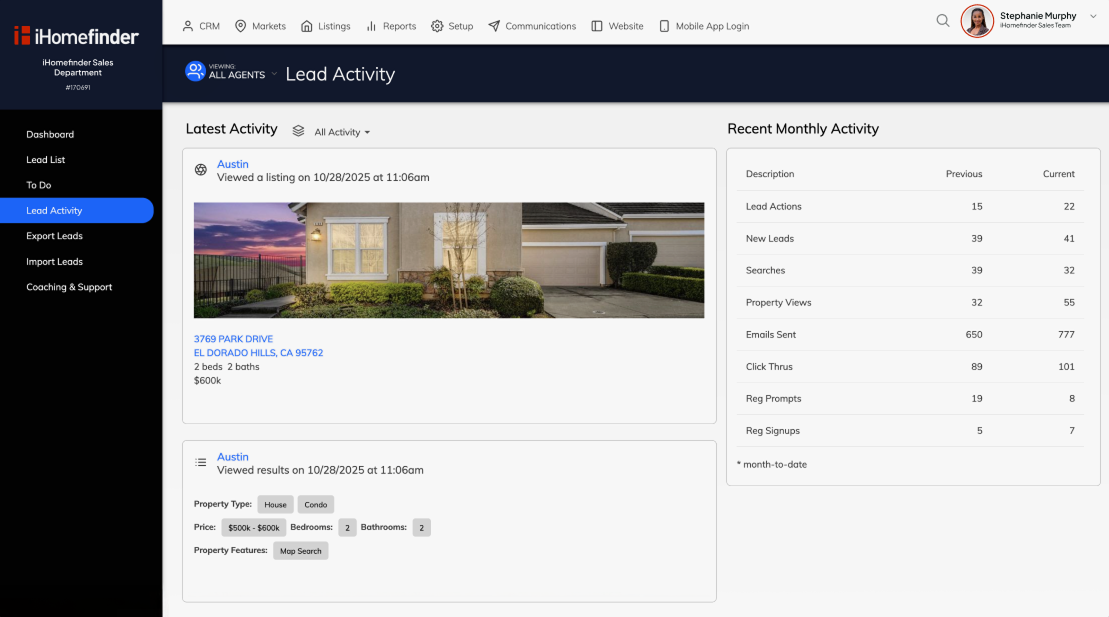This screenshot has height=617, width=1109.
Task: Open the user account chevron menu
Action: 1092,17
